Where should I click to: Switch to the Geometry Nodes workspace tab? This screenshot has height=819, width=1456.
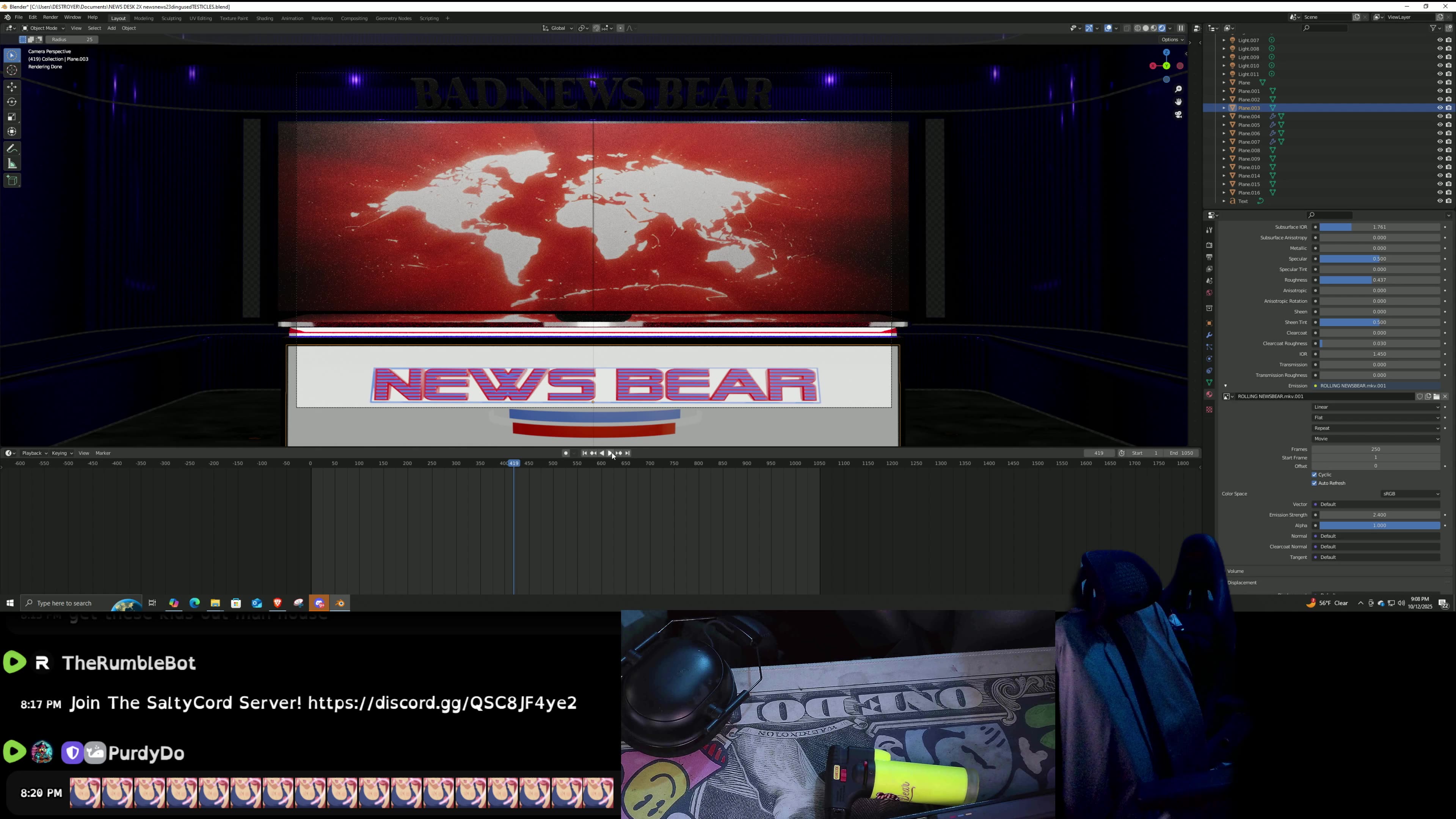pyautogui.click(x=394, y=19)
